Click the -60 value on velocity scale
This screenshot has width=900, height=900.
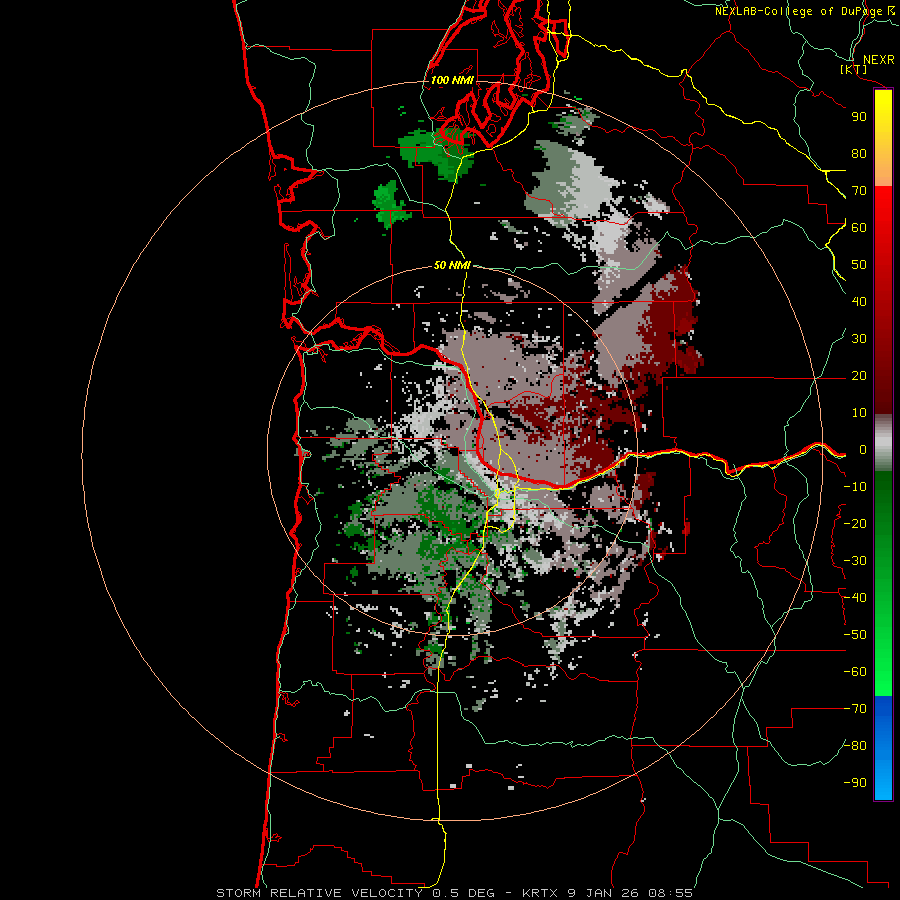855,672
